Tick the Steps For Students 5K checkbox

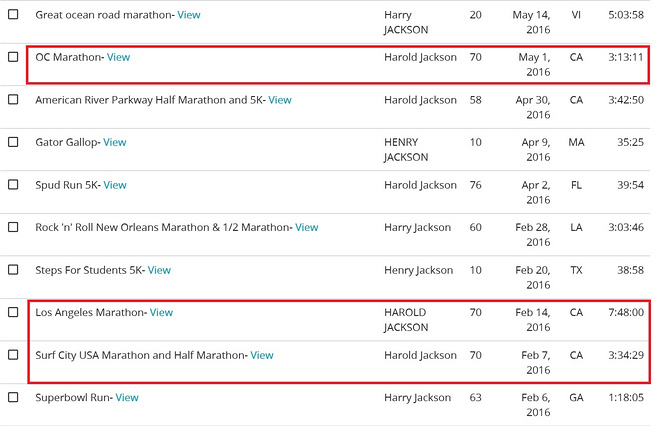[x=13, y=270]
